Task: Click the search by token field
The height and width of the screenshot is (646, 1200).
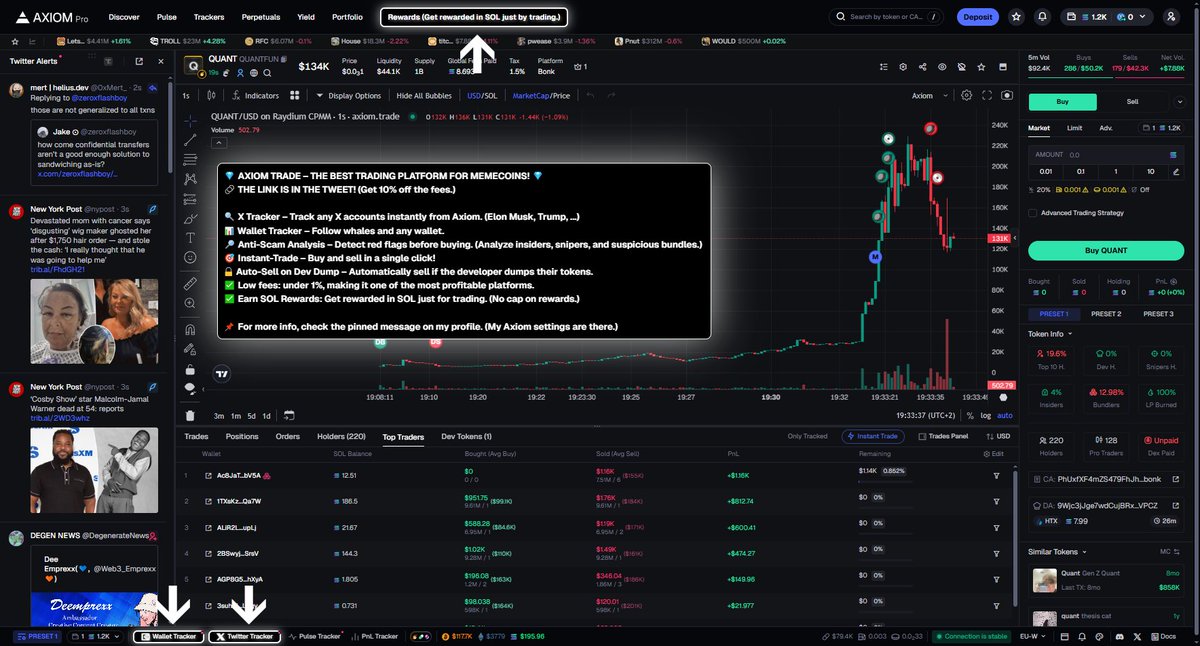Action: point(885,17)
